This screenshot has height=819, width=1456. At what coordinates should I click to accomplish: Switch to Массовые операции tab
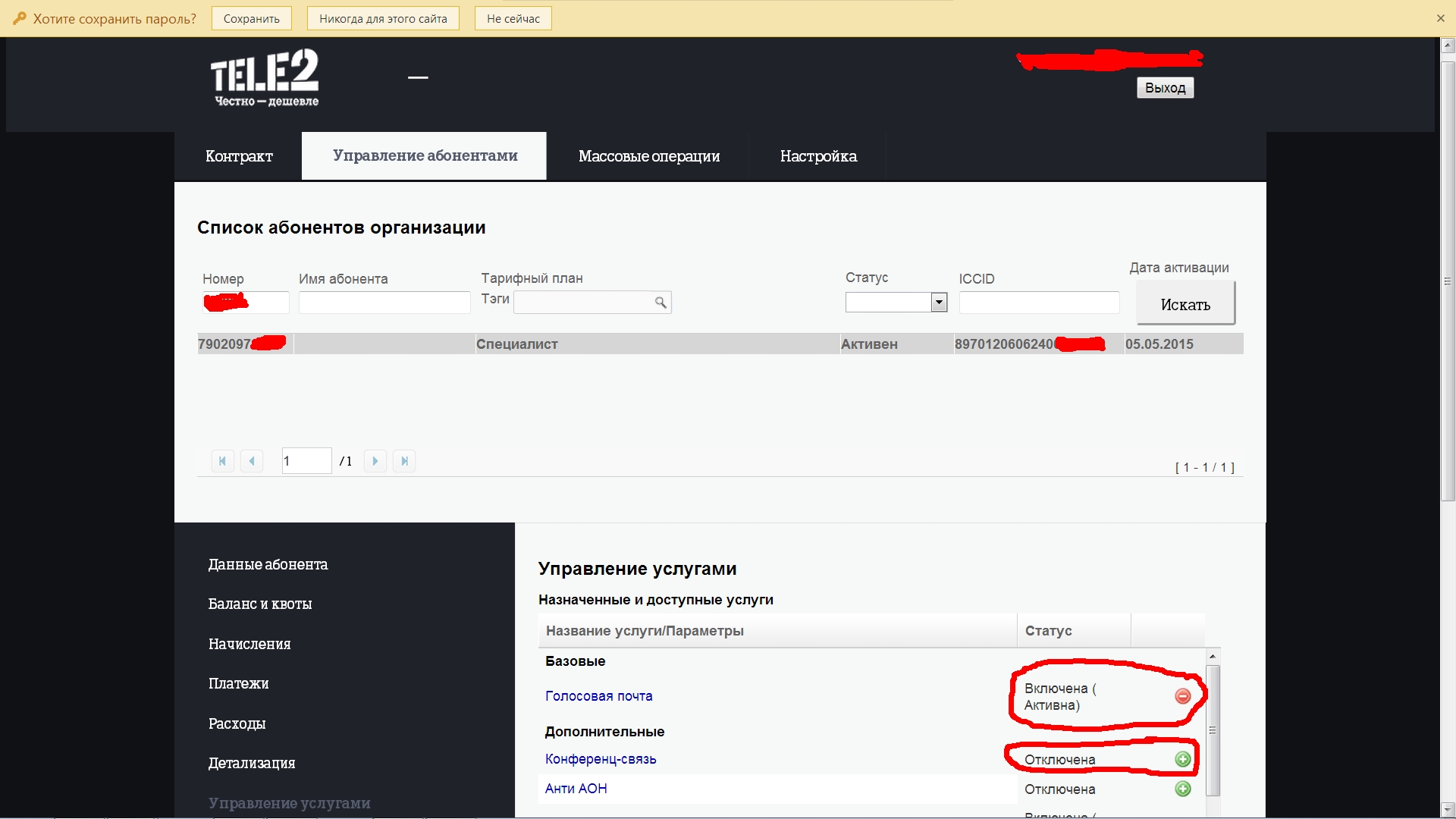648,156
